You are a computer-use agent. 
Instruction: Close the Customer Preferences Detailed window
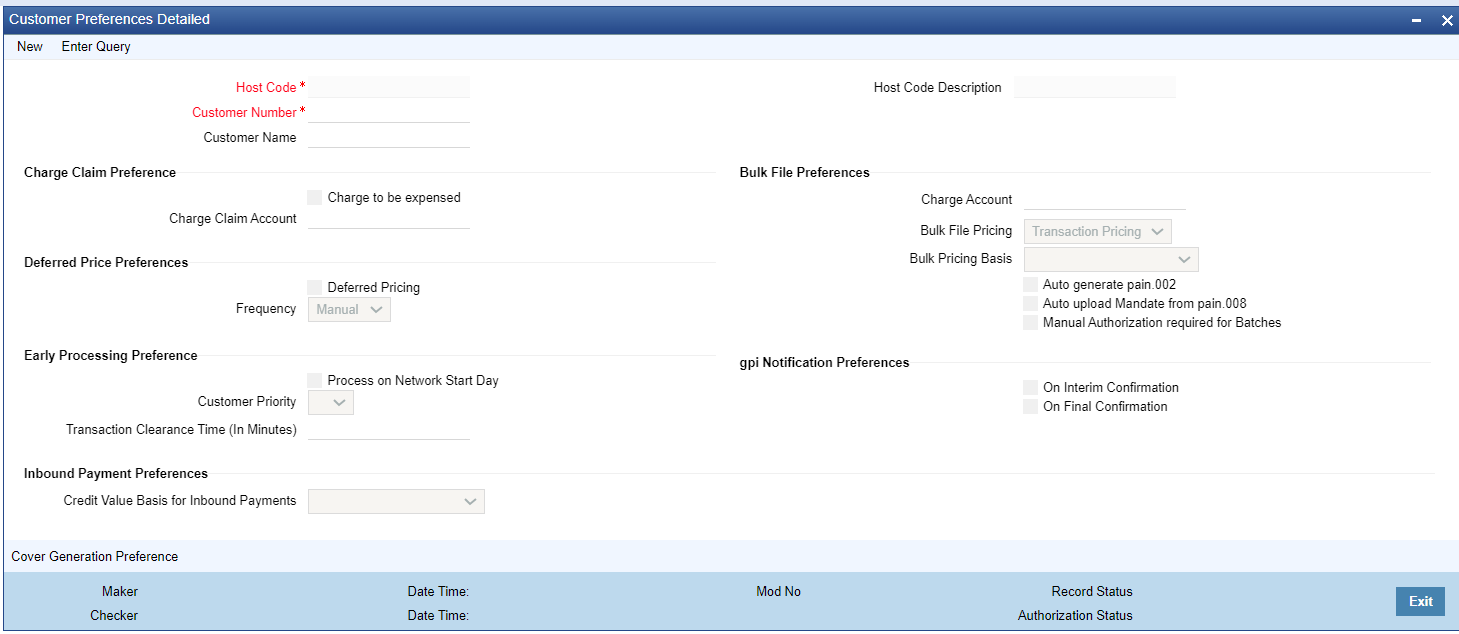pyautogui.click(x=1446, y=20)
